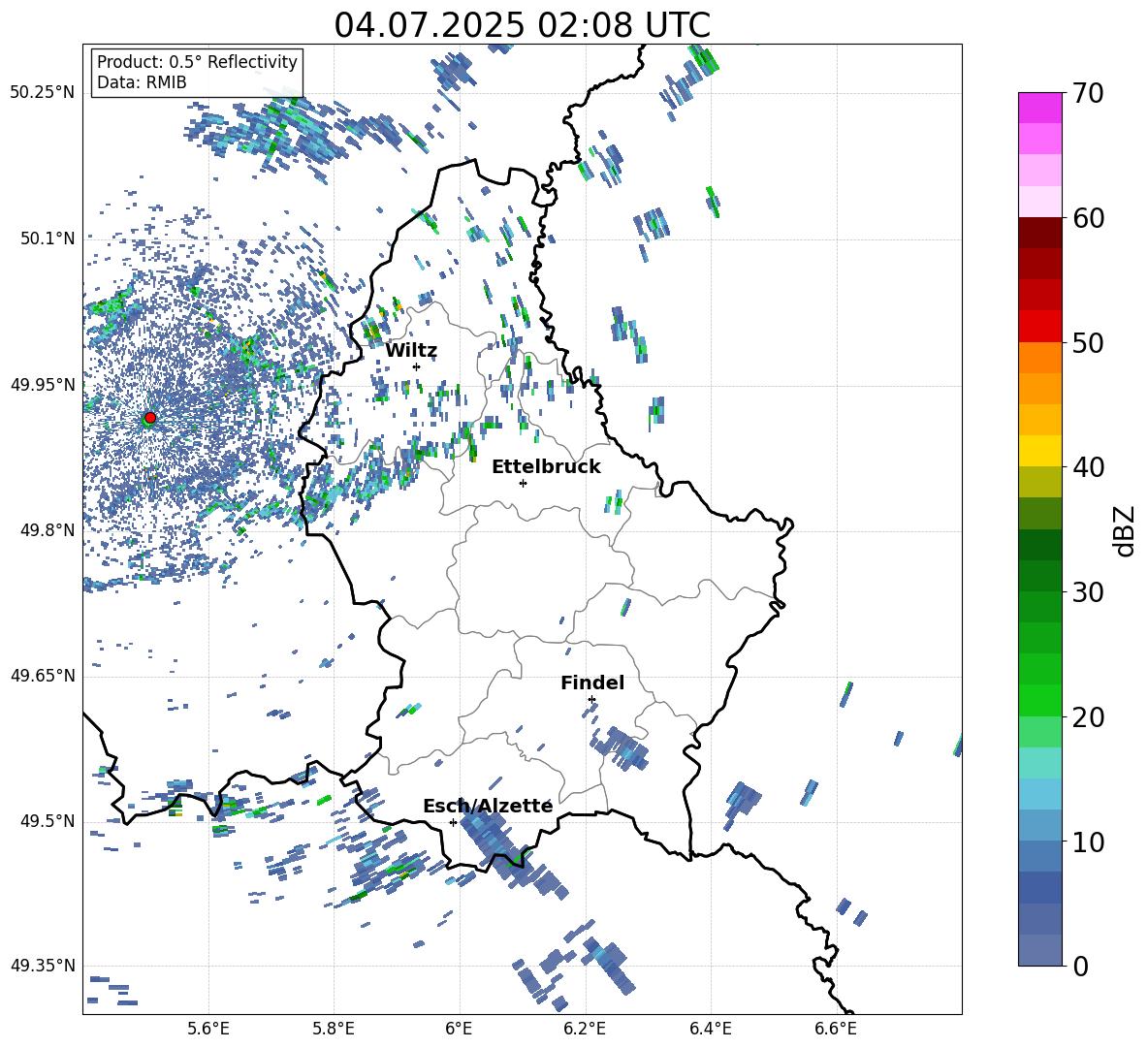Click the Data: RMIB text
This screenshot has width=1148, height=1048.
142,82
